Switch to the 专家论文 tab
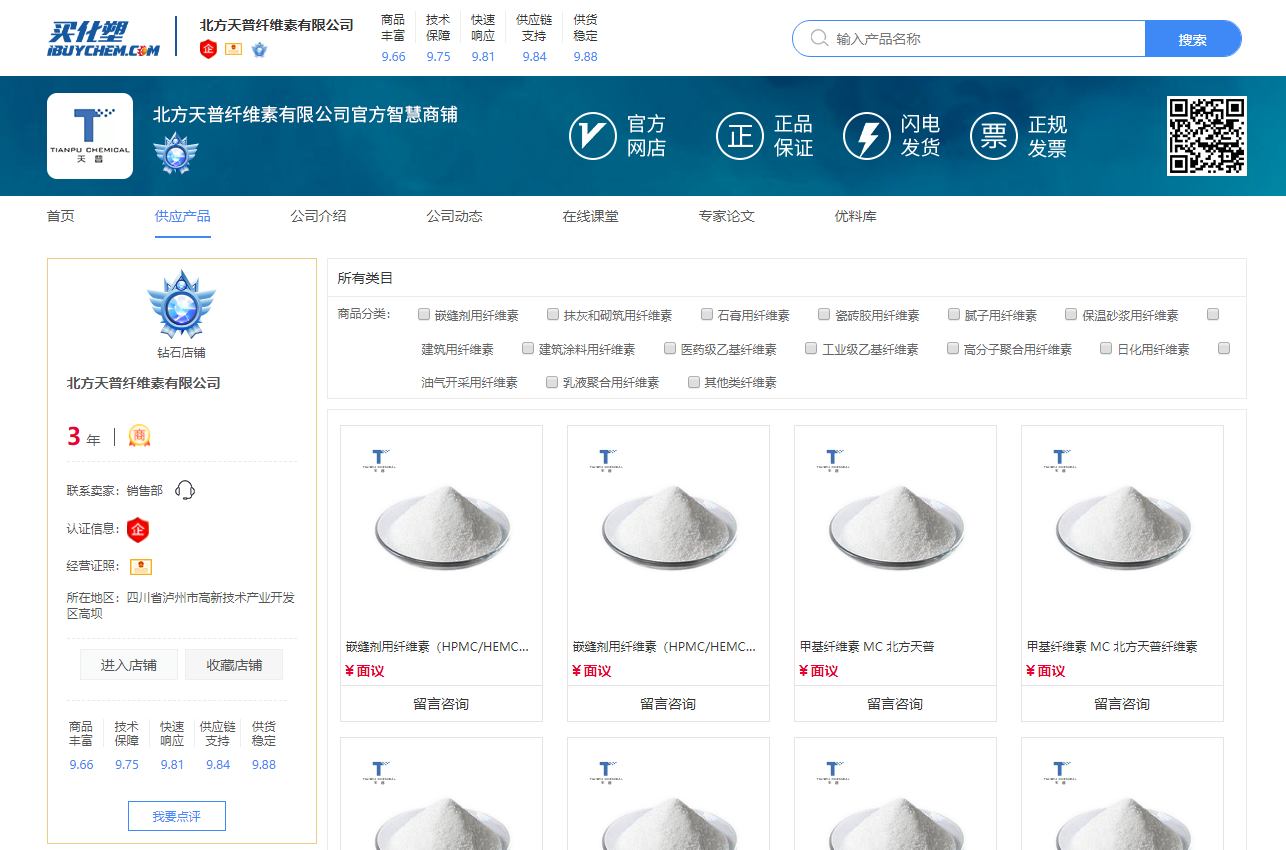Image resolution: width=1286 pixels, height=850 pixels. pyautogui.click(x=726, y=216)
